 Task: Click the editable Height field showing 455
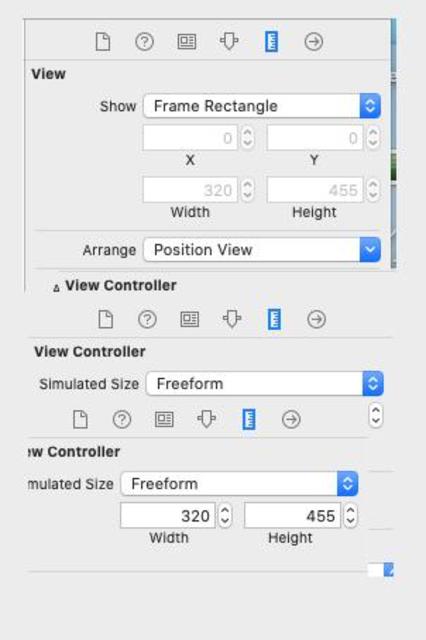[292, 516]
